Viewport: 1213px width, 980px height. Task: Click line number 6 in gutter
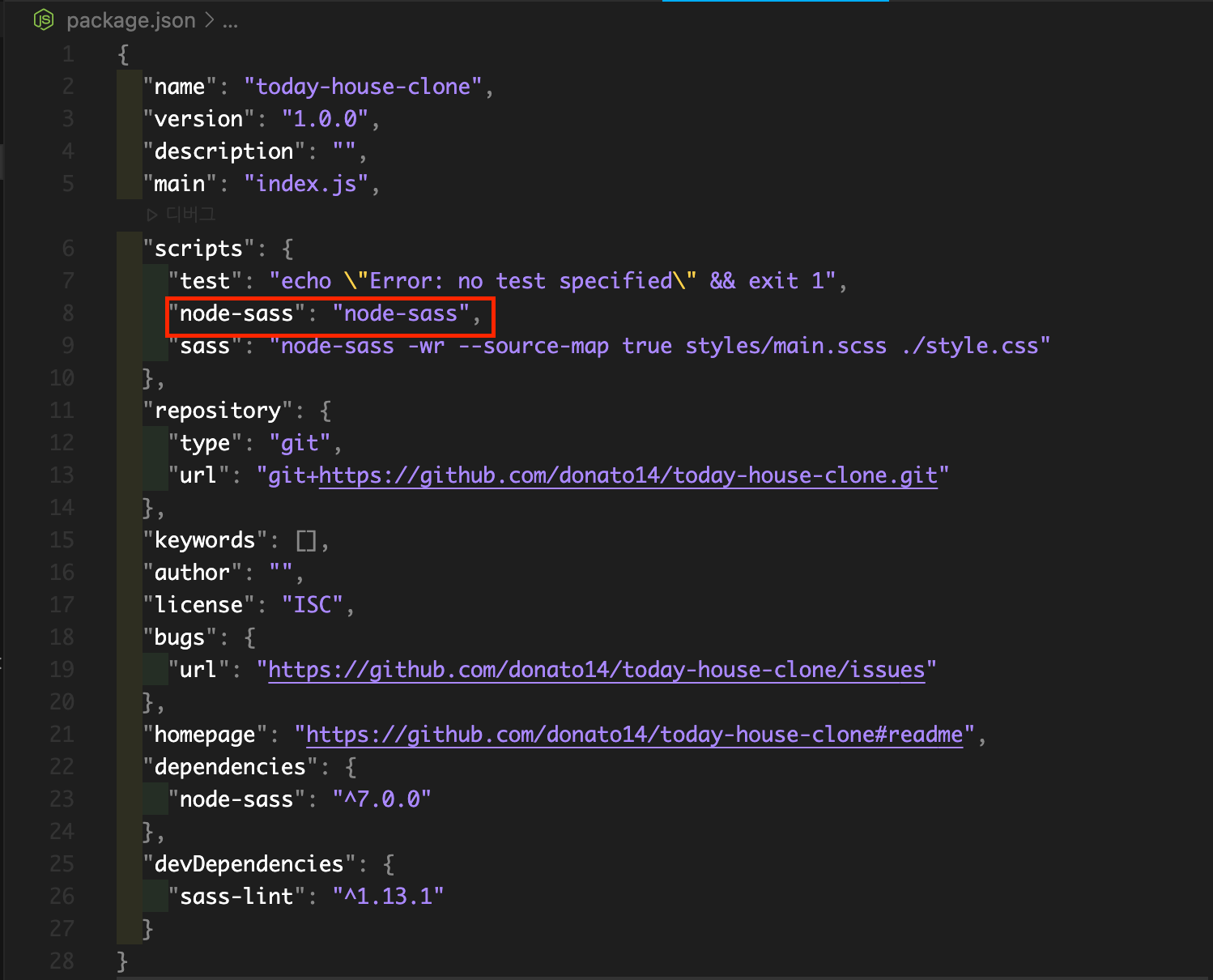[x=68, y=249]
